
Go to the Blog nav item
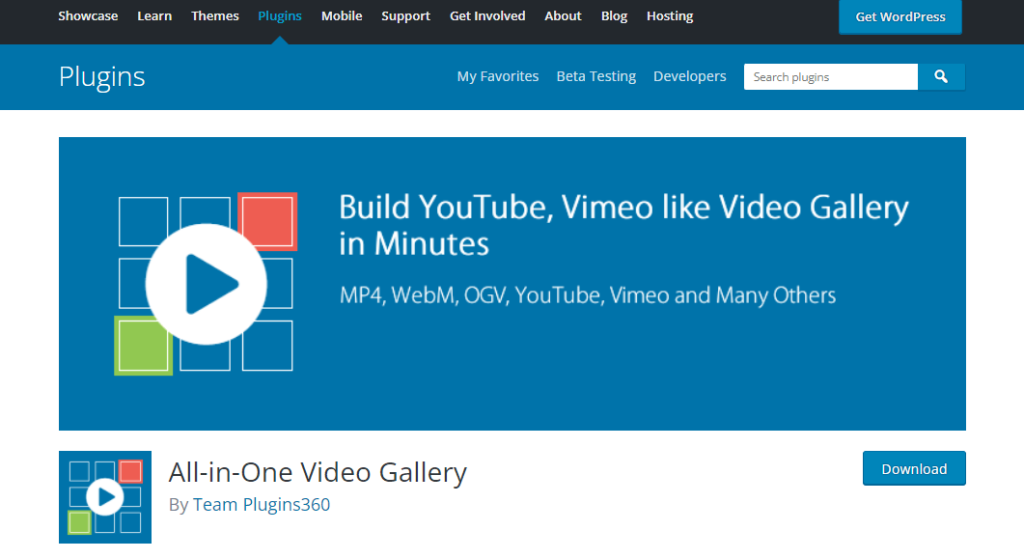(x=614, y=16)
